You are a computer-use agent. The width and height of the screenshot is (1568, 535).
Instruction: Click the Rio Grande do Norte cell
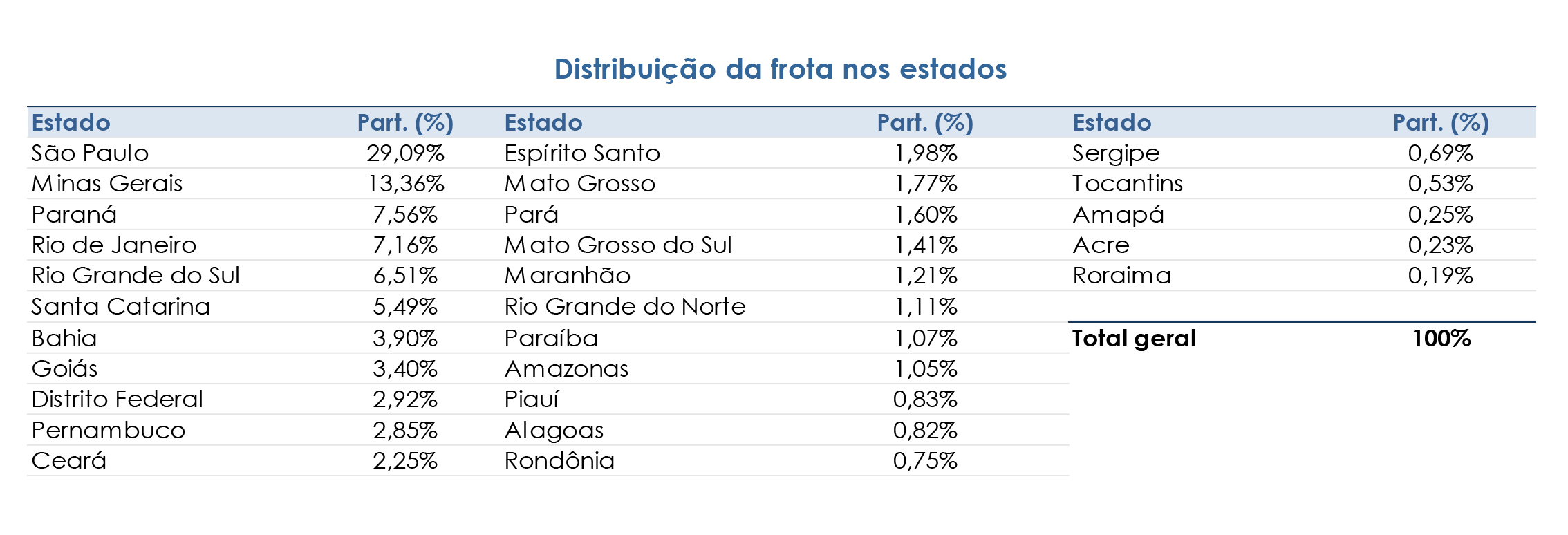pos(625,307)
